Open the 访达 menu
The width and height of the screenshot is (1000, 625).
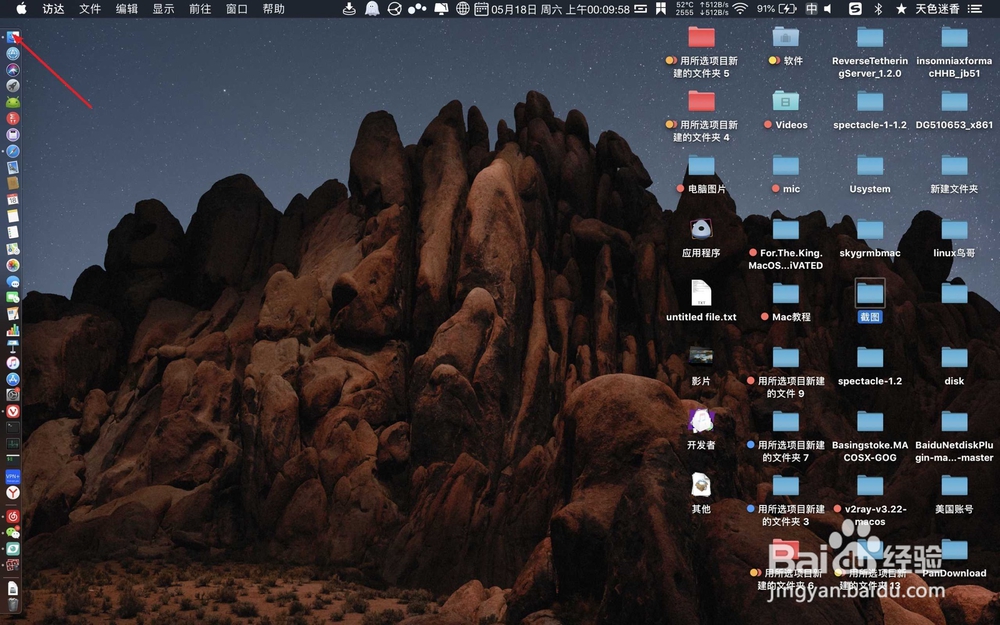coord(54,9)
